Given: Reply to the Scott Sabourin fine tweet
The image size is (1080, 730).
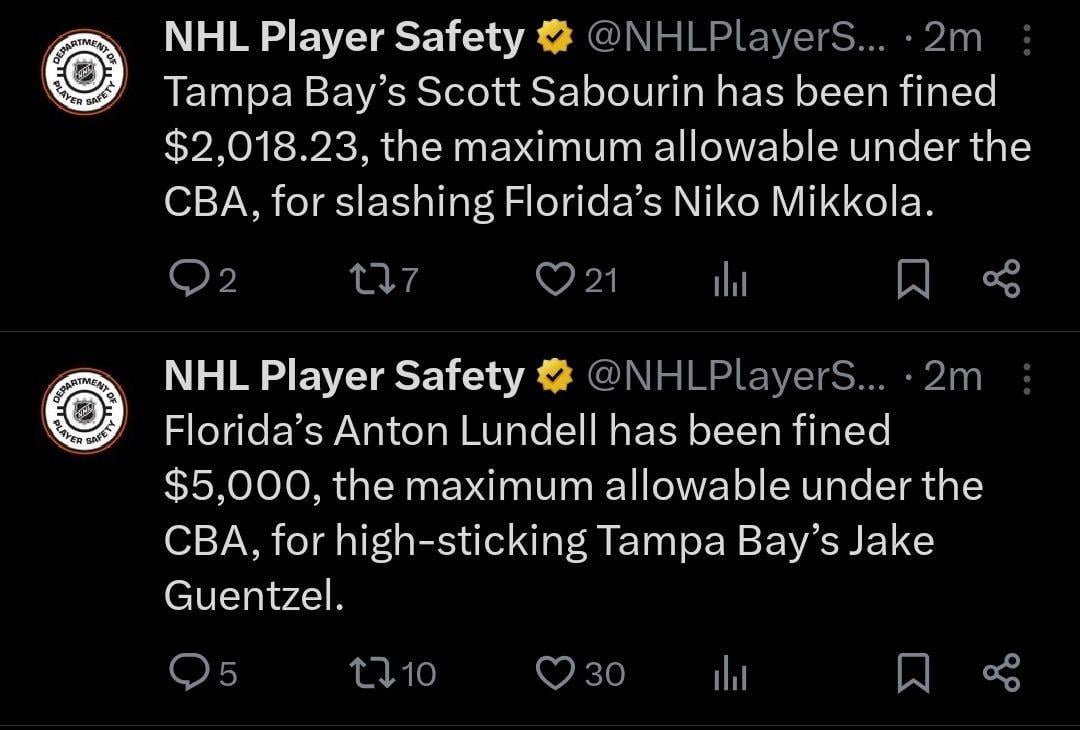Looking at the screenshot, I should [x=184, y=281].
